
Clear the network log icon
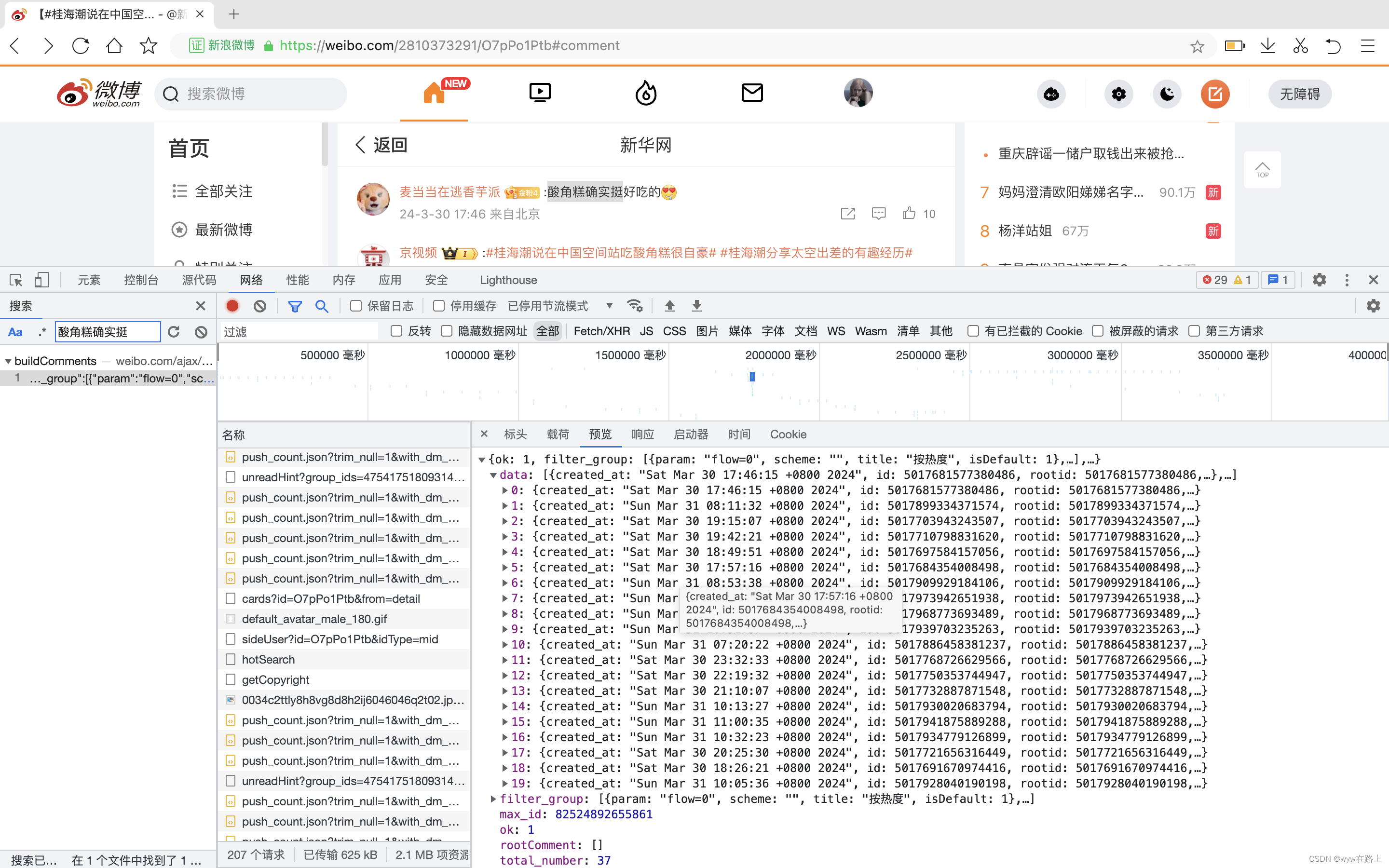point(260,306)
